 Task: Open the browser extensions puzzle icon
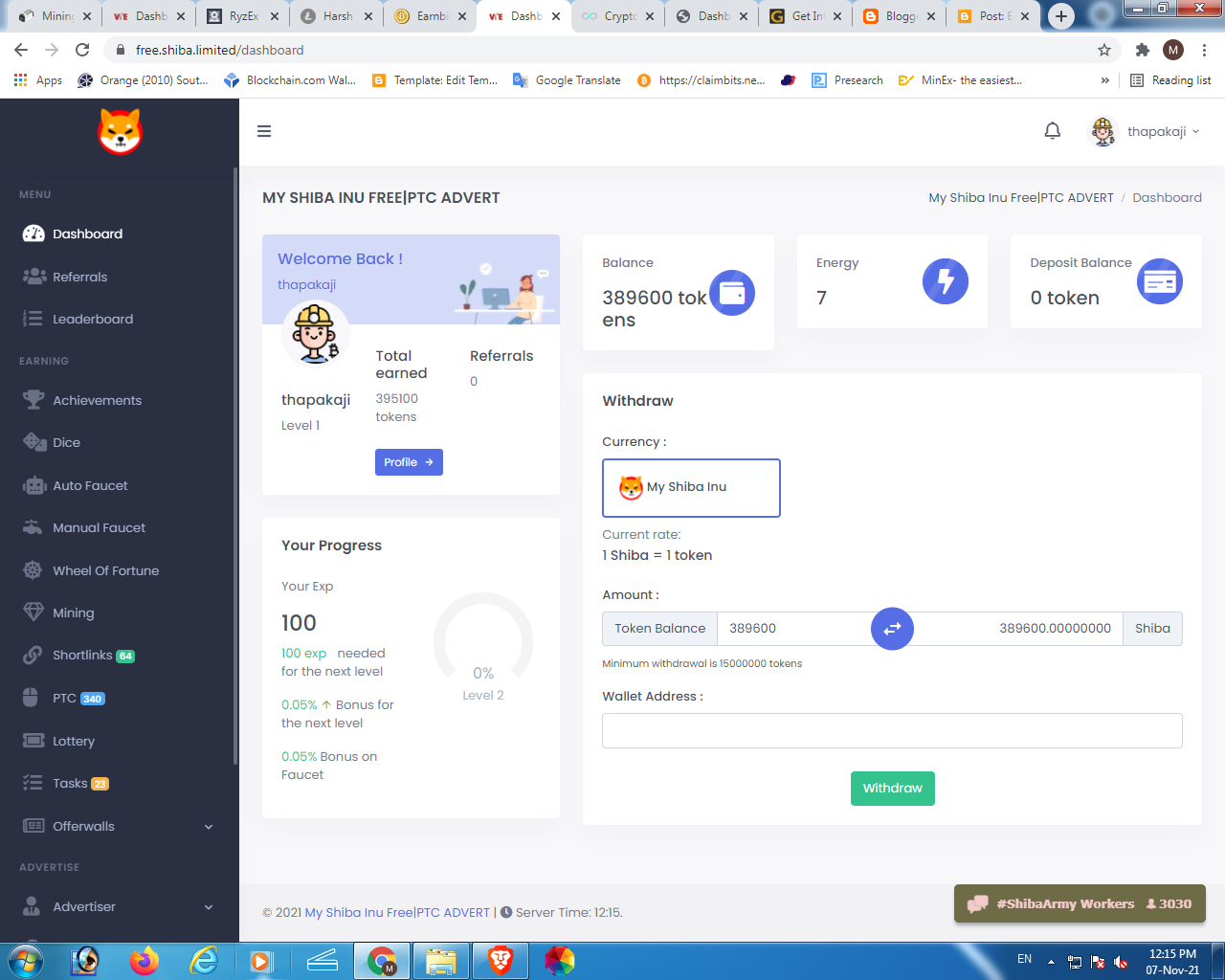click(1142, 50)
